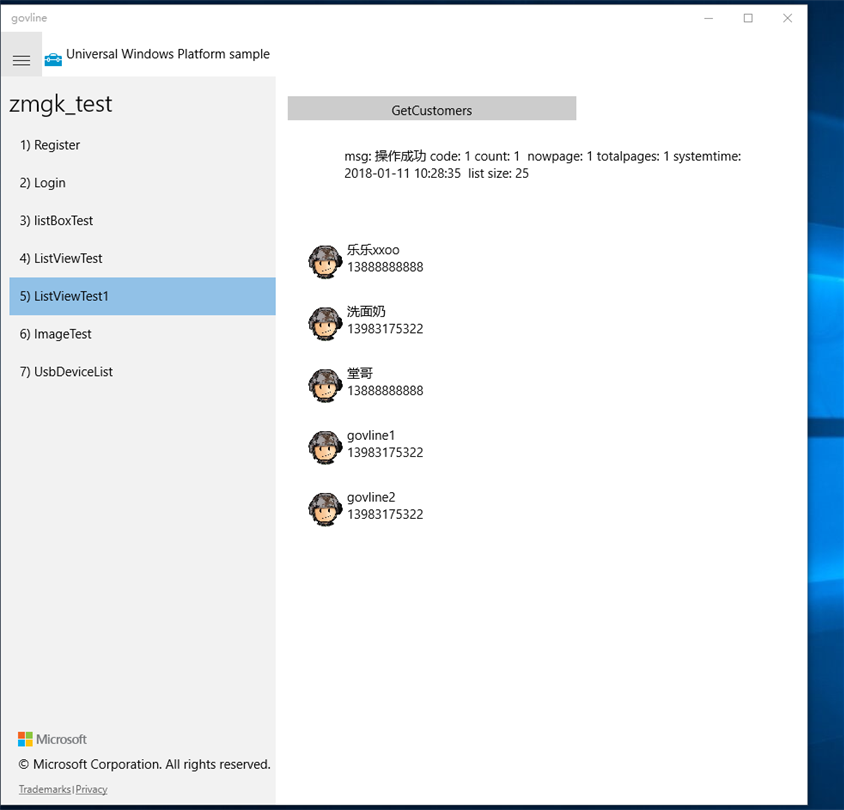The image size is (844, 810).
Task: Click the list size: 25 text
Action: coord(498,173)
